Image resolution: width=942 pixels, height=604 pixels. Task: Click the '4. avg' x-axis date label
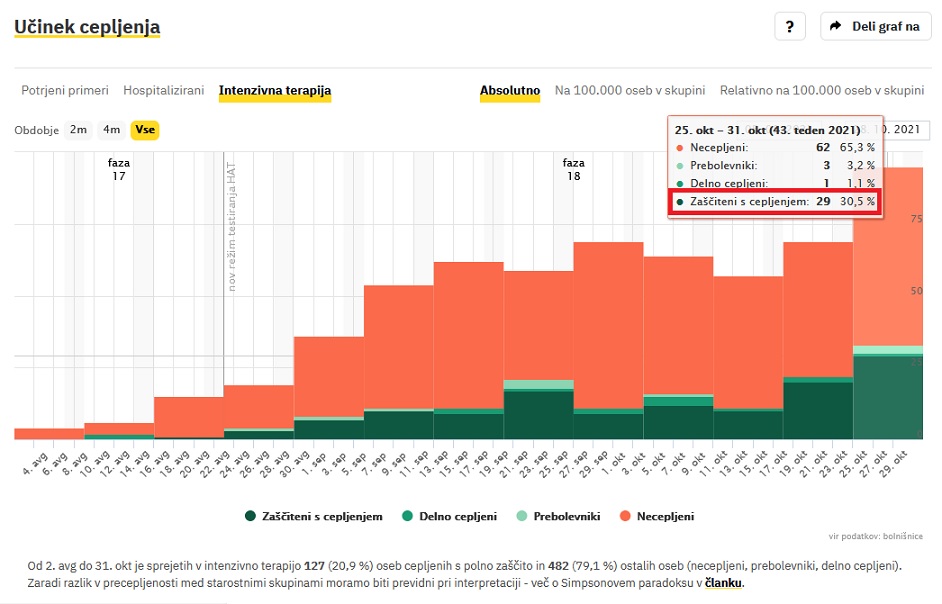[35, 463]
